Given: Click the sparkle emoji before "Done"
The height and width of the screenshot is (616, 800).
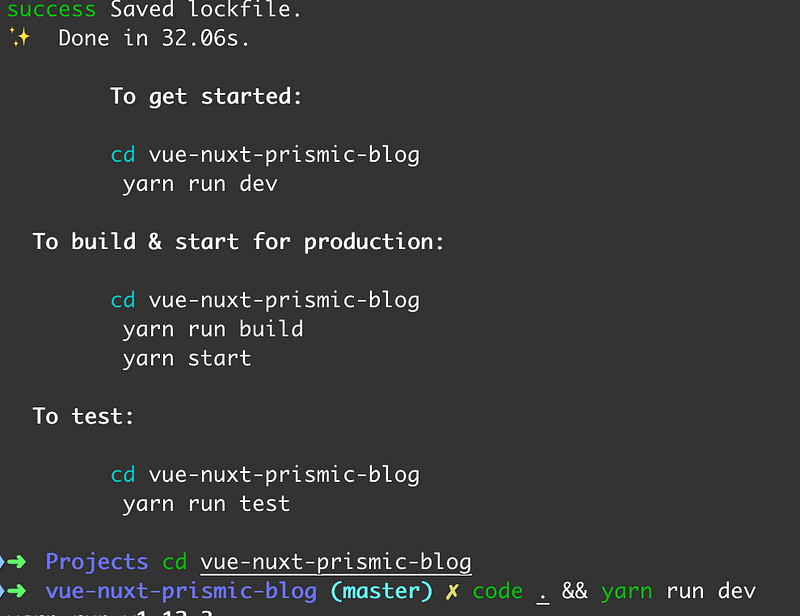Looking at the screenshot, I should 19,38.
